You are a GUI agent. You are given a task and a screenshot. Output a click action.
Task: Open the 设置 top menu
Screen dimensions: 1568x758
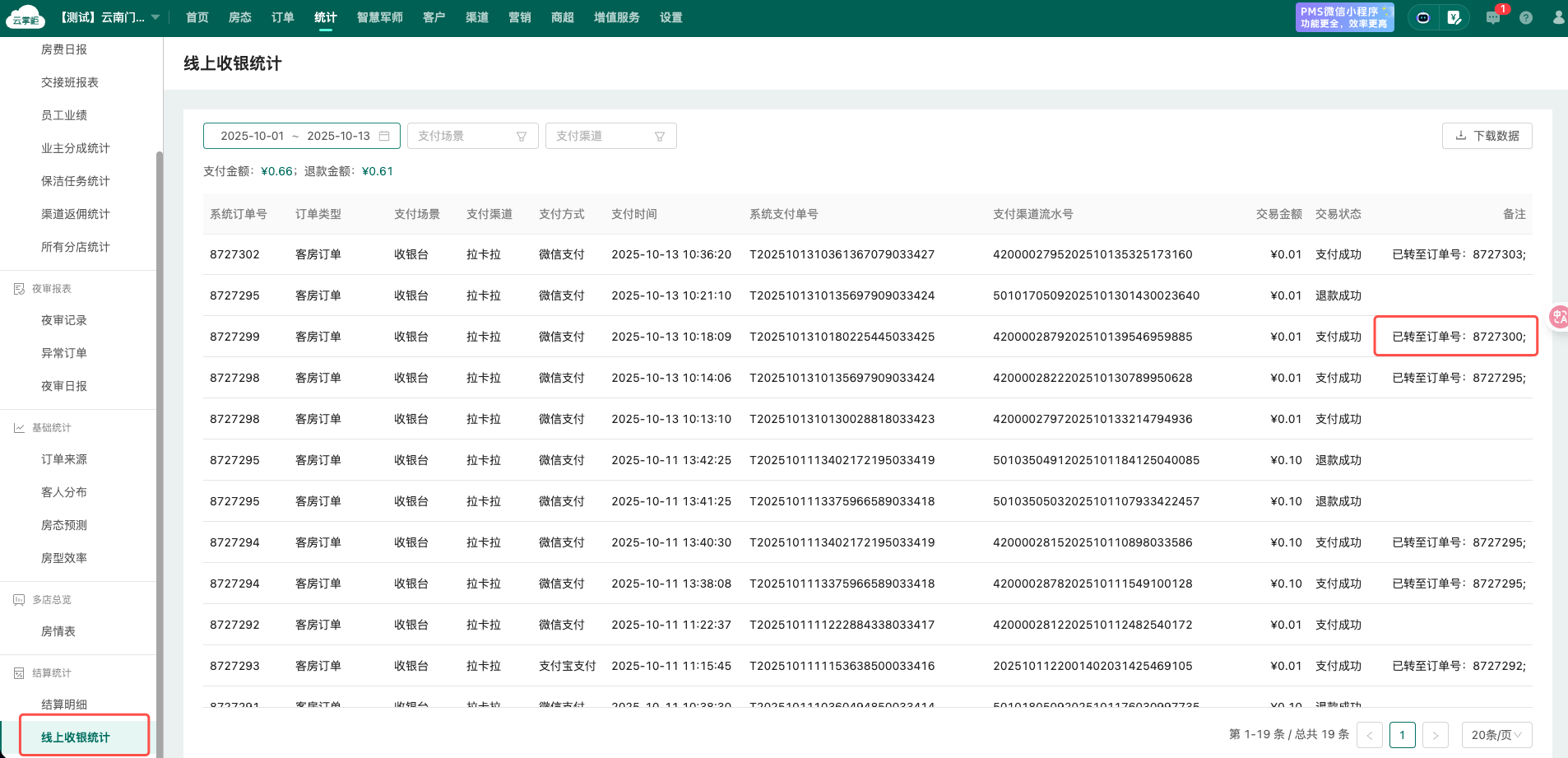(x=671, y=17)
